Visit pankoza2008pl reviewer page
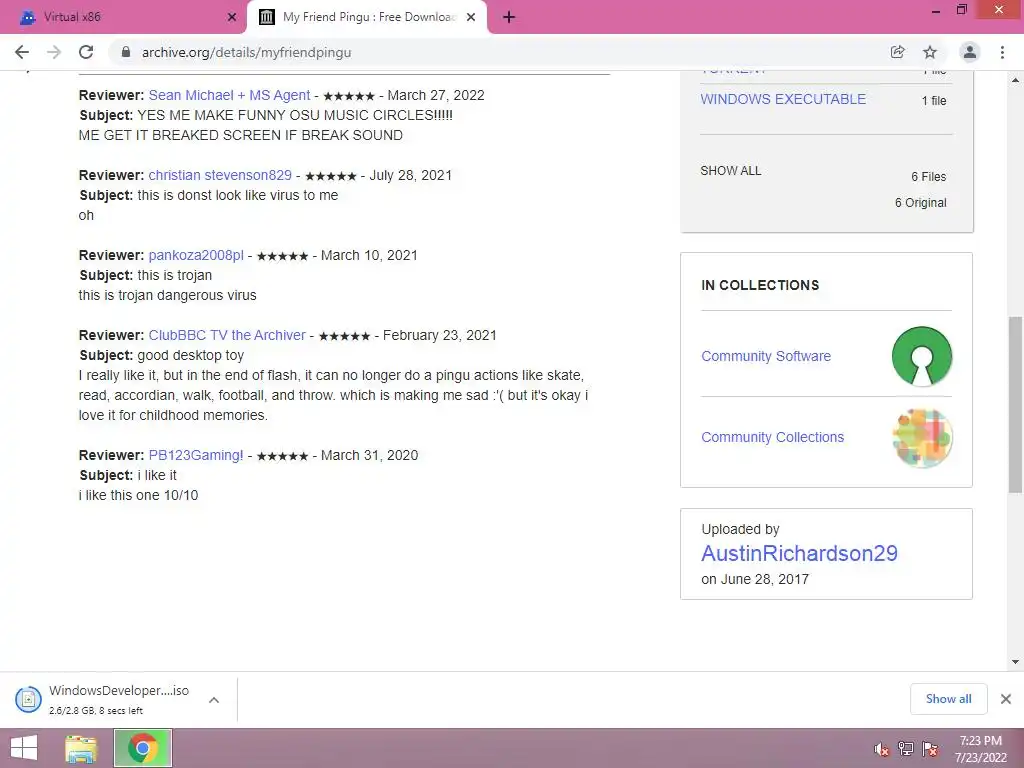Viewport: 1024px width, 768px height. pos(196,255)
